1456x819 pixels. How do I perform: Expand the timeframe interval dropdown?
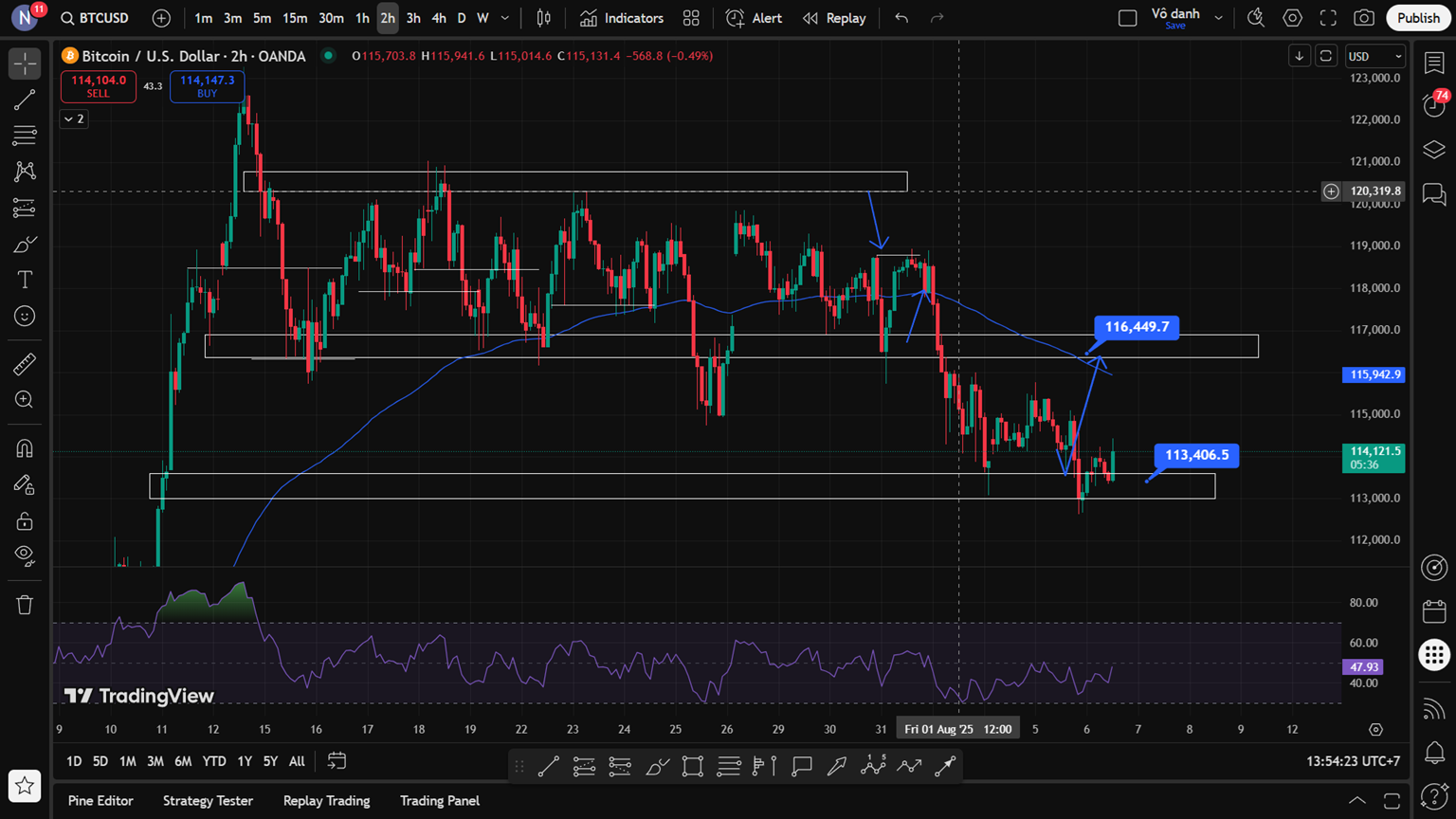[x=505, y=18]
